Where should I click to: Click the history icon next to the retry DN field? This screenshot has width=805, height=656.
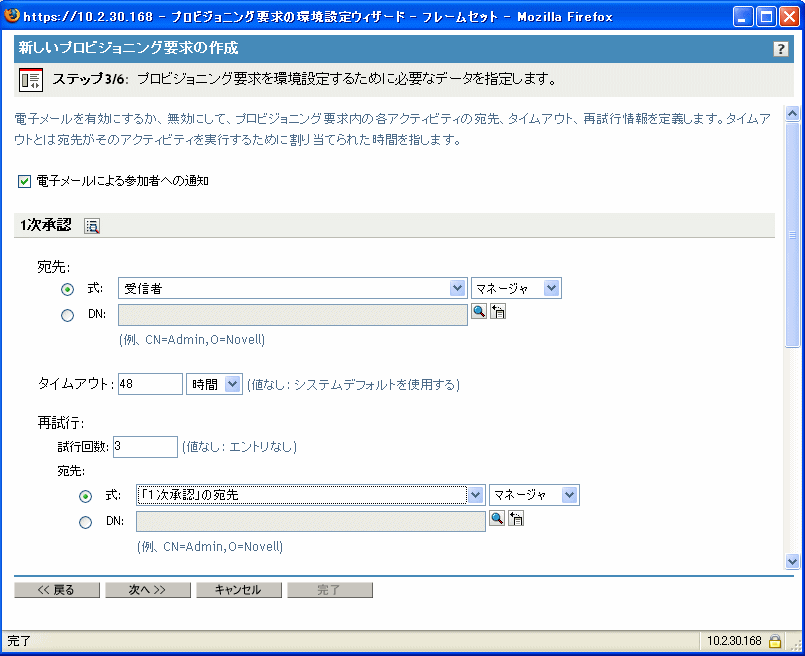click(x=516, y=518)
